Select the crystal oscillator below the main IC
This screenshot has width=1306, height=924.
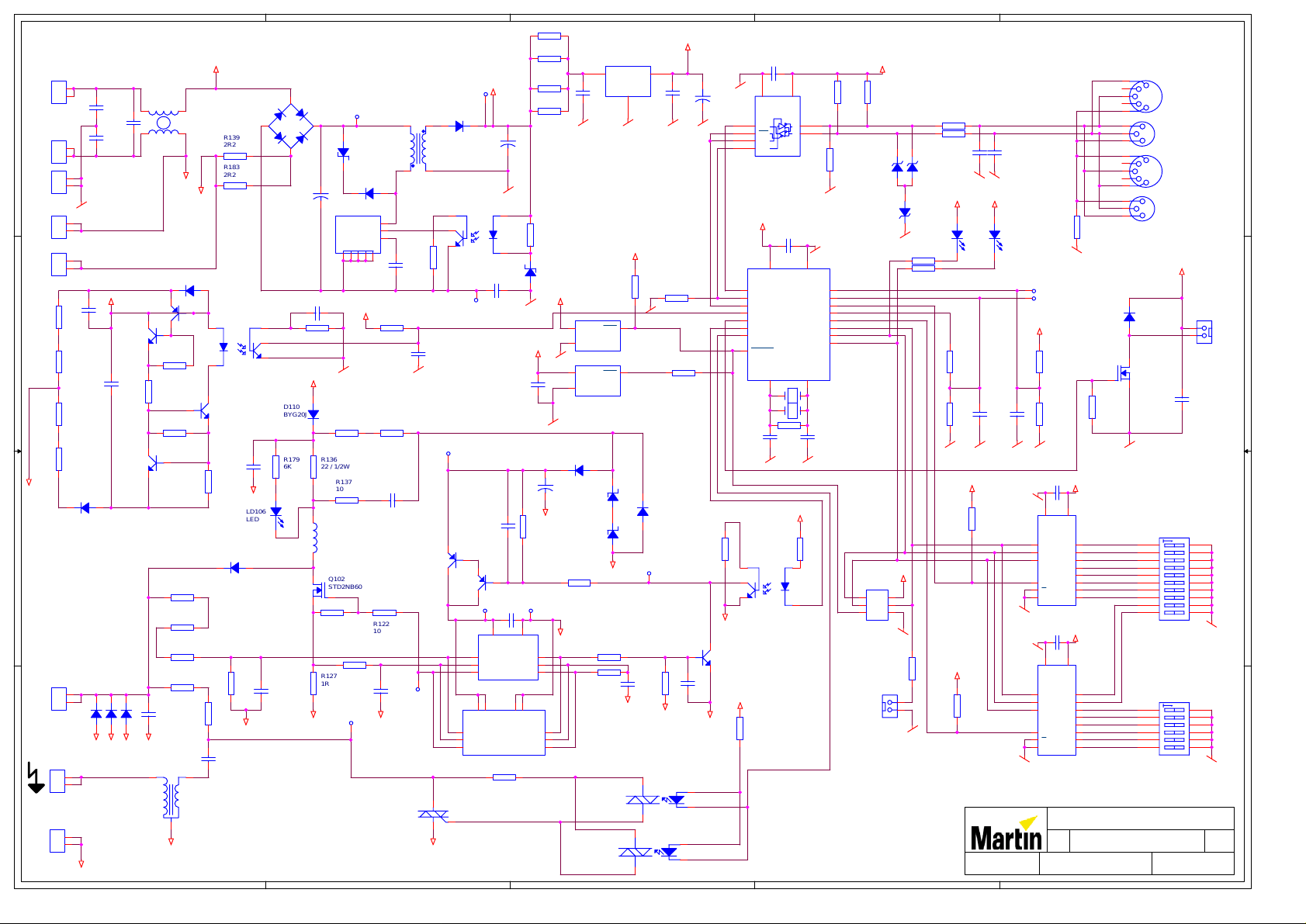pyautogui.click(x=792, y=403)
